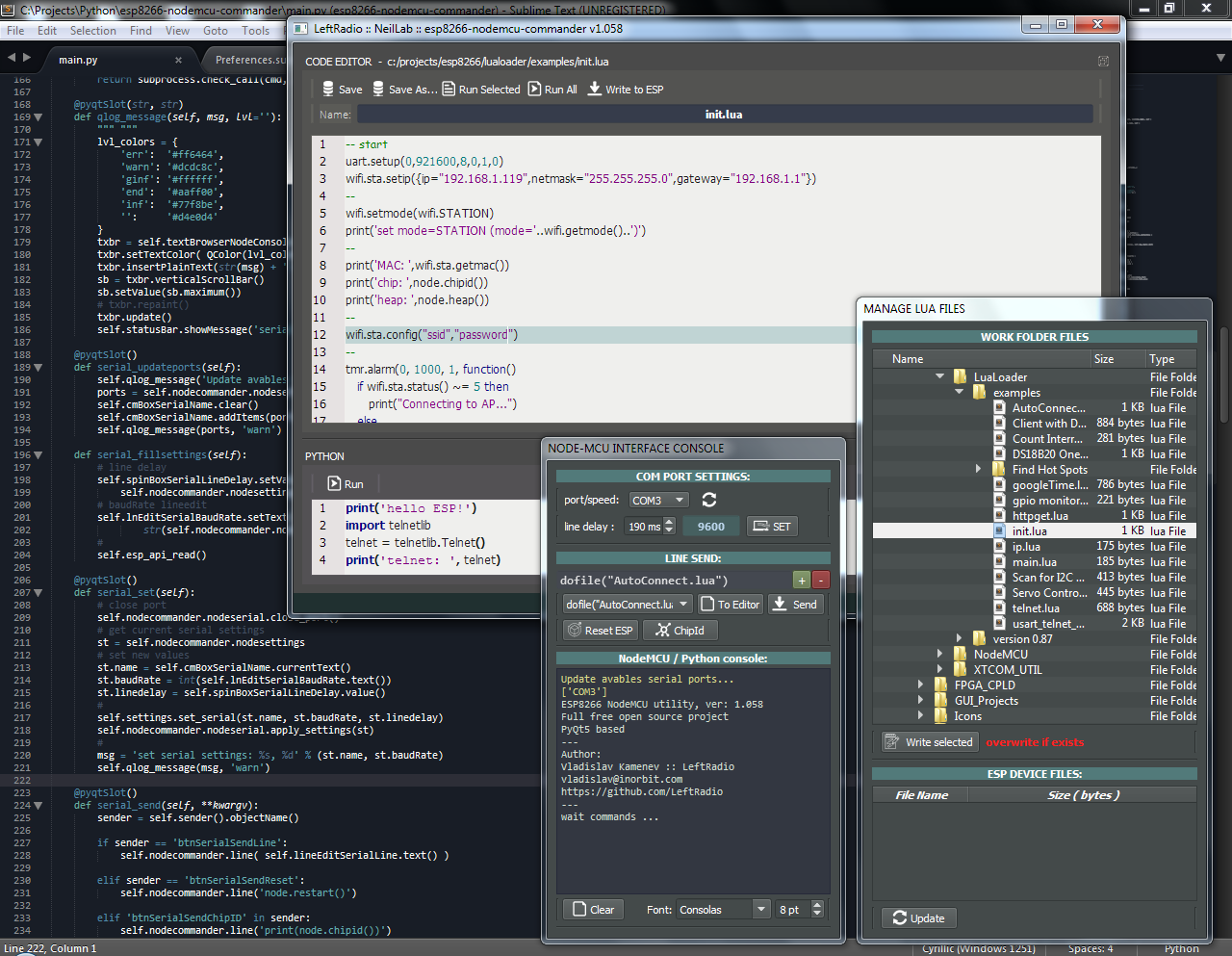Expand the version 0.87 folder

pos(960,638)
